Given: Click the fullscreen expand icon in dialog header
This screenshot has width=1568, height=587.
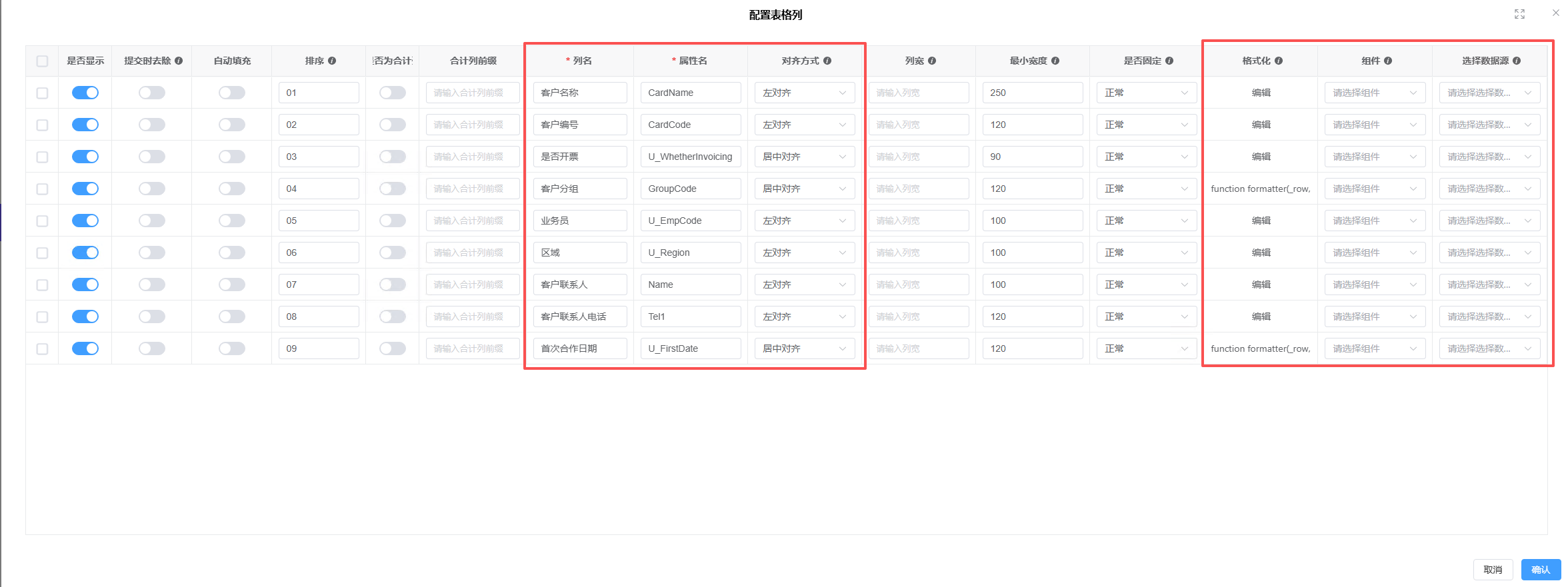Looking at the screenshot, I should click(x=1519, y=14).
